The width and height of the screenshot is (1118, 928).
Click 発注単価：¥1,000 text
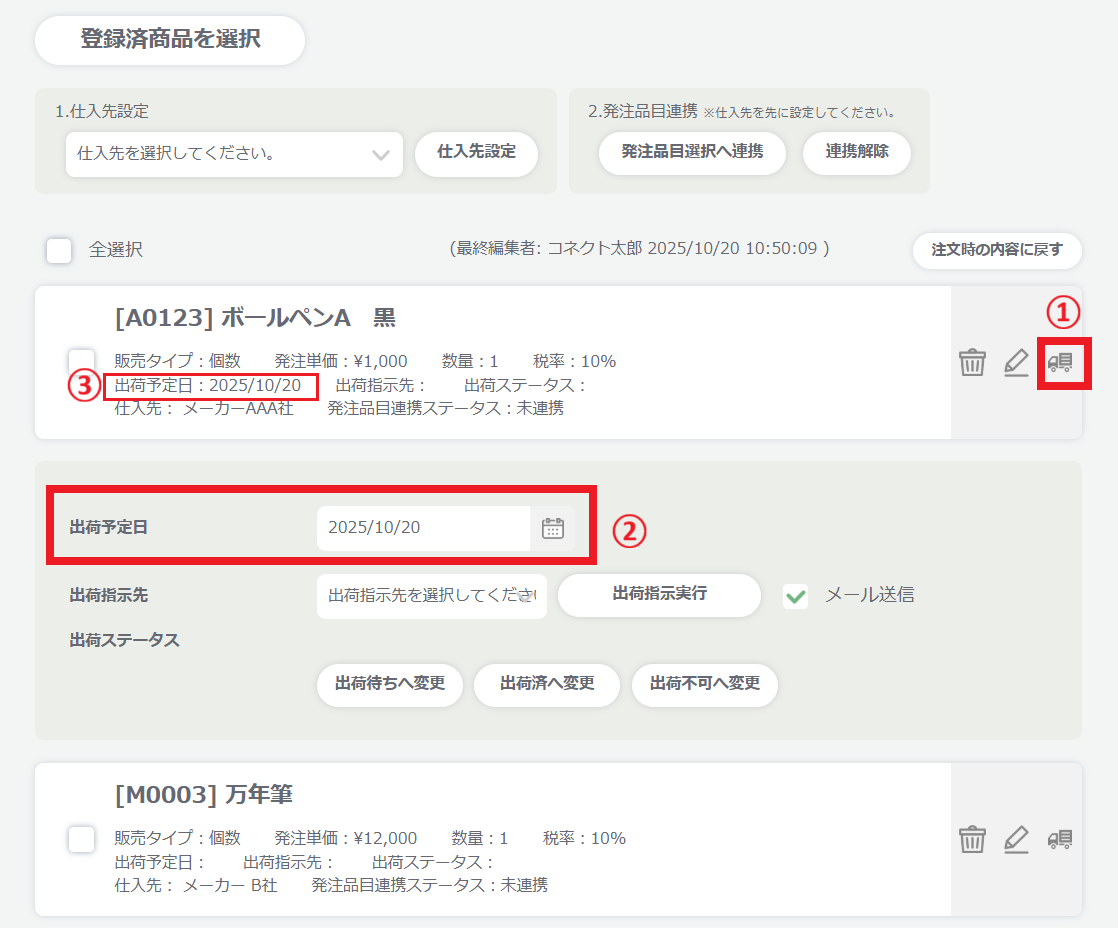pyautogui.click(x=341, y=361)
